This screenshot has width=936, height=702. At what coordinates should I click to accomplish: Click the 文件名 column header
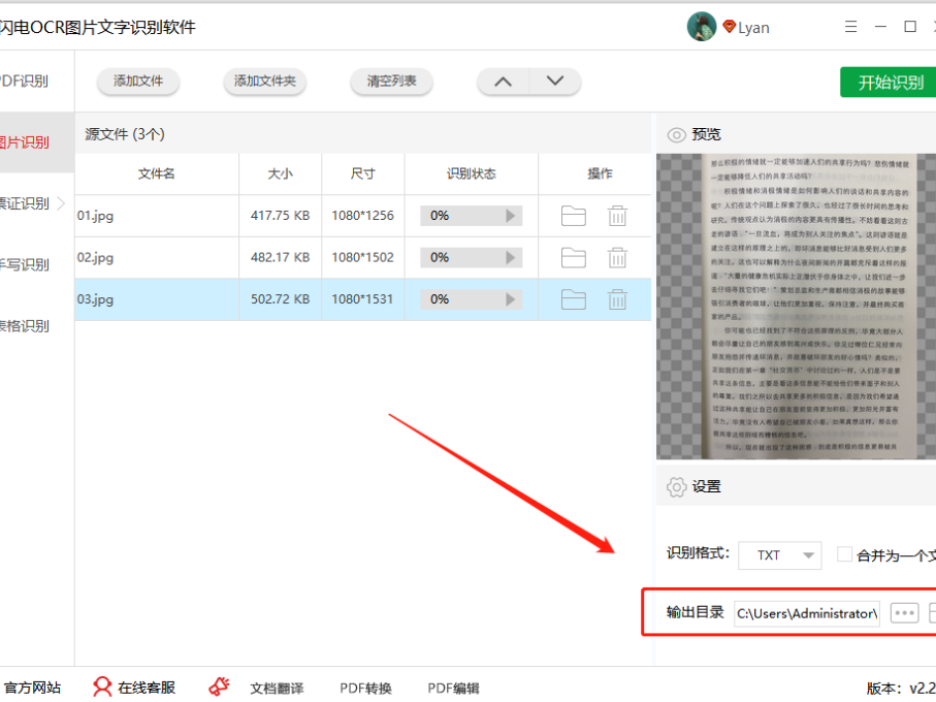pos(156,174)
